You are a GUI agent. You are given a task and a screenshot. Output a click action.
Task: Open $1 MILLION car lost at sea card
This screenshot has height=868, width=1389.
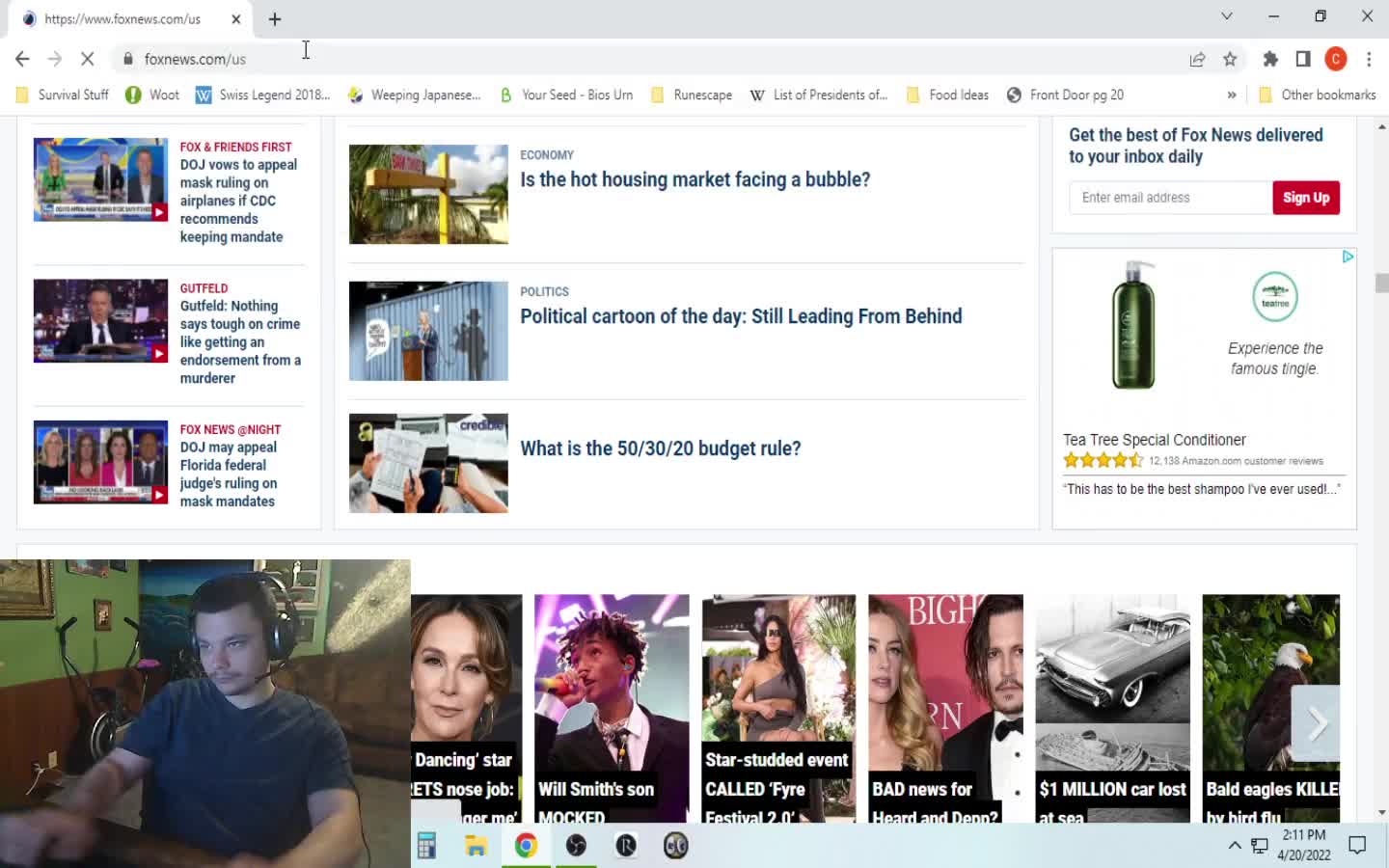click(1112, 708)
